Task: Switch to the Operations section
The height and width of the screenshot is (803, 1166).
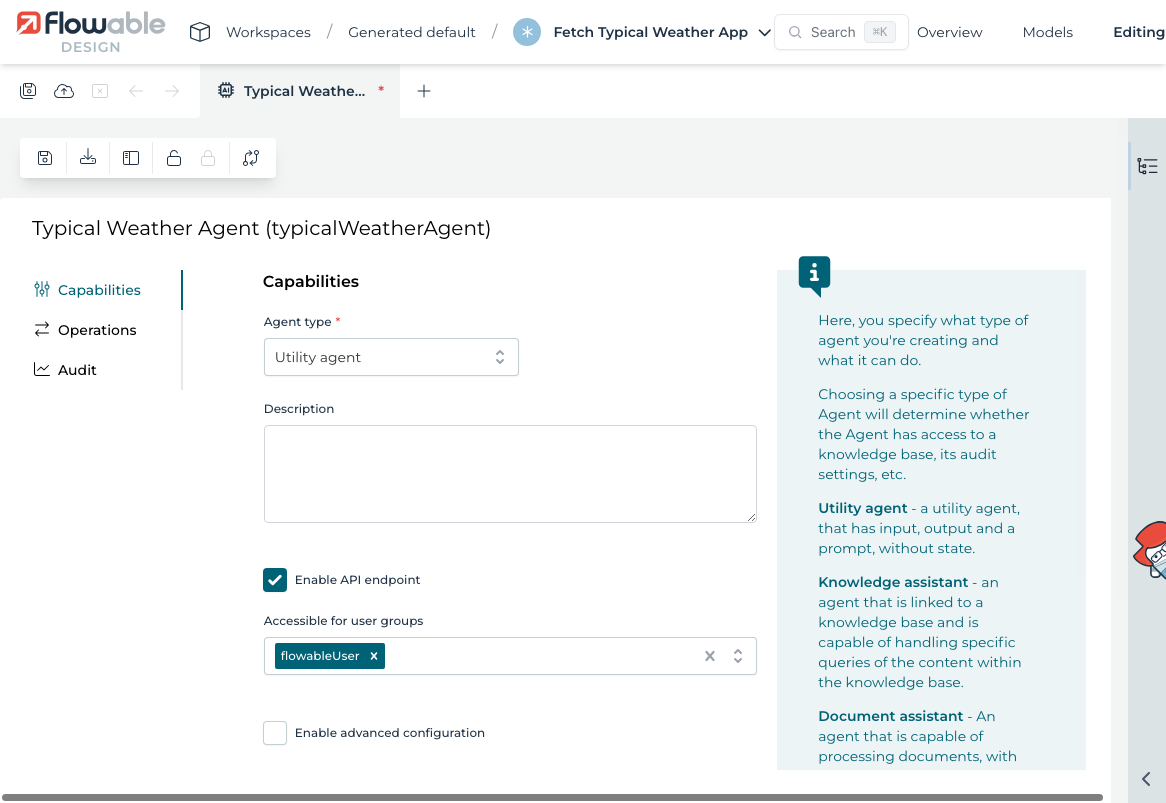Action: pyautogui.click(x=96, y=329)
